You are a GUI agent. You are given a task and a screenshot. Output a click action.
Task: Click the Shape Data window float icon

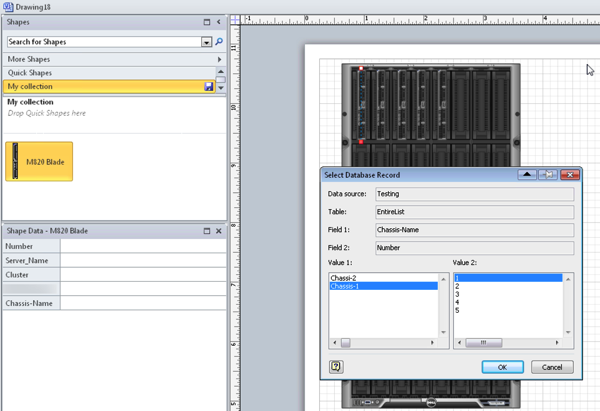pyautogui.click(x=206, y=231)
